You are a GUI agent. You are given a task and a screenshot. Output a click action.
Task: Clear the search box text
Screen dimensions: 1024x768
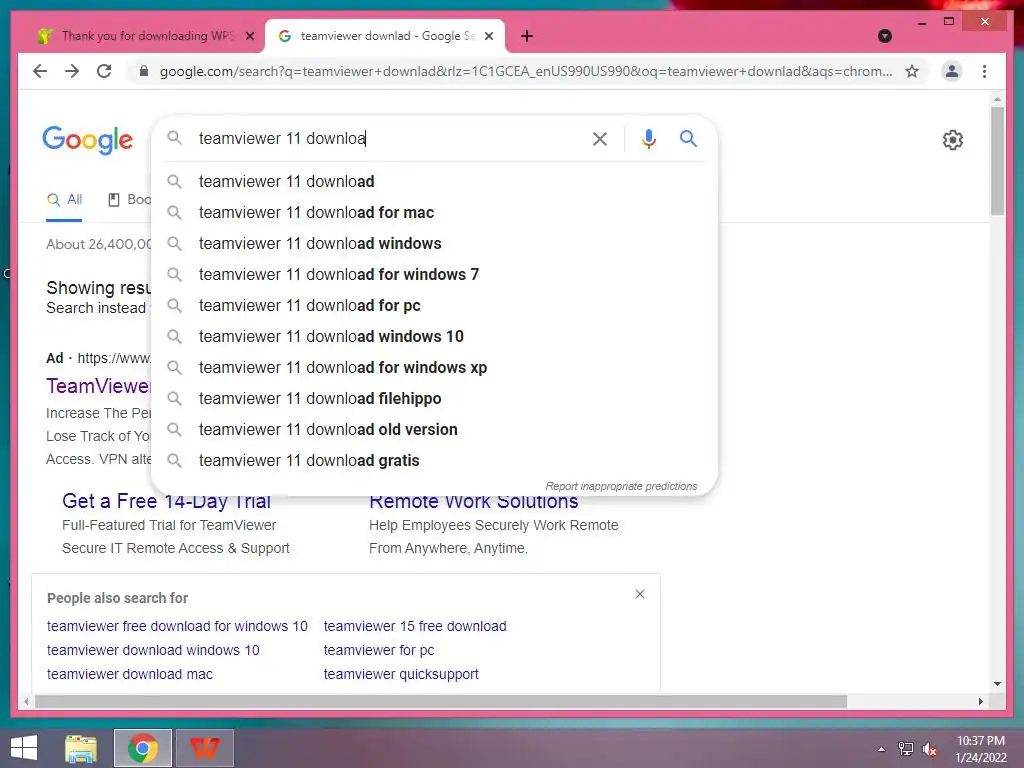coord(600,138)
